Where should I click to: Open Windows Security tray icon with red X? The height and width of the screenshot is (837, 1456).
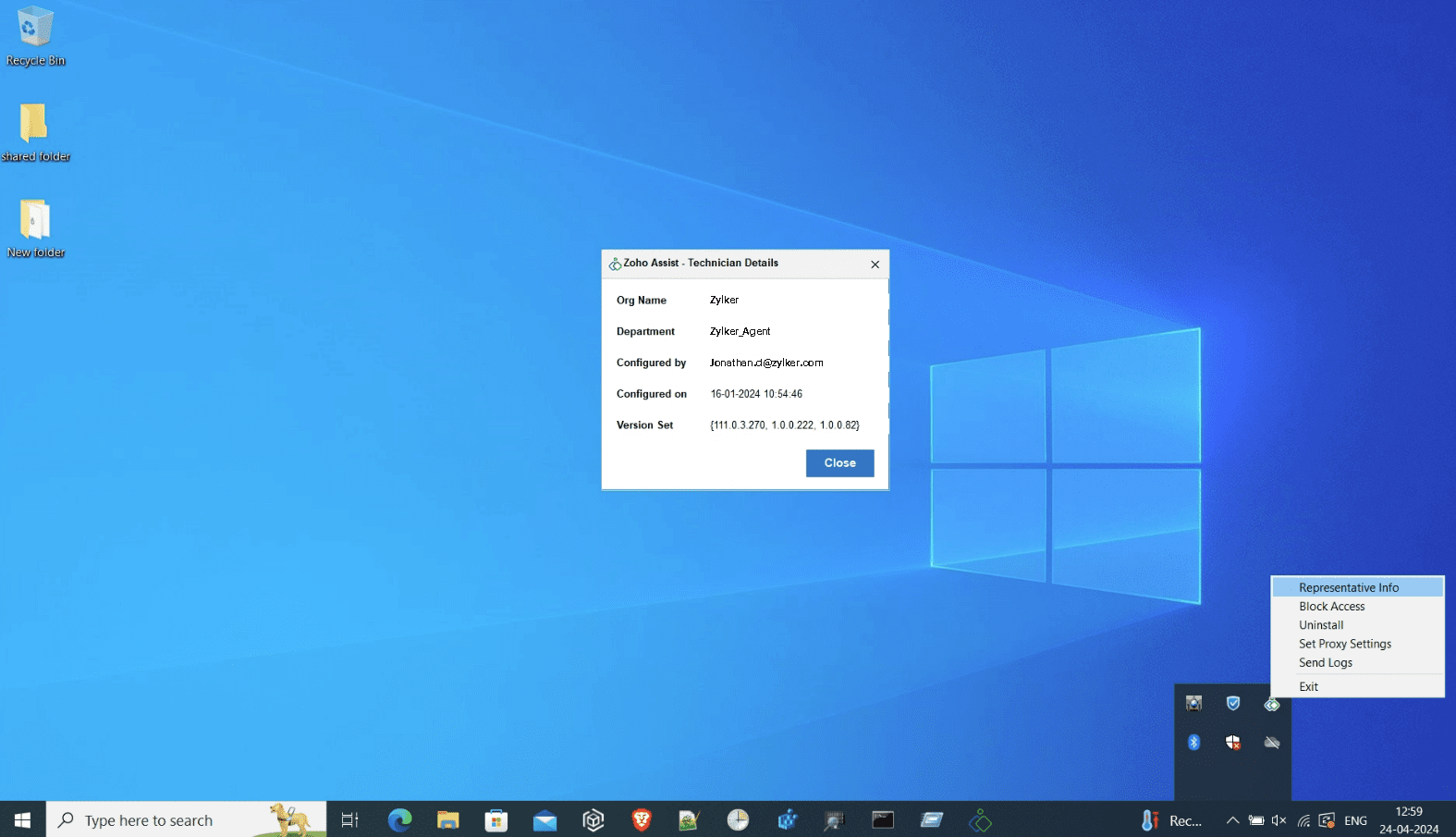[1232, 743]
